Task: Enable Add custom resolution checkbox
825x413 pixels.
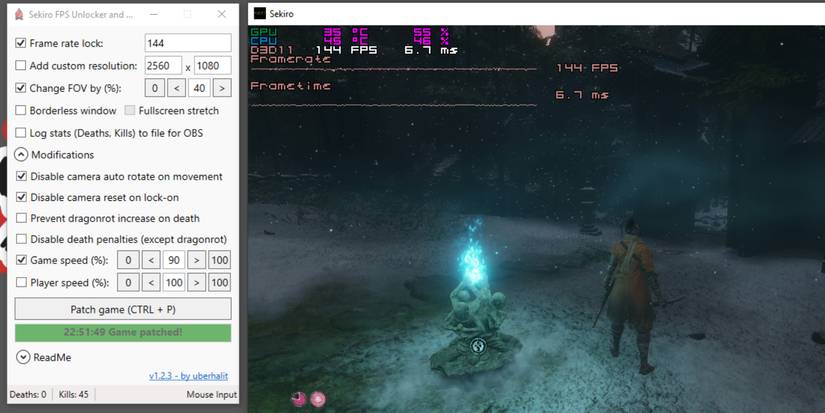Action: click(21, 65)
